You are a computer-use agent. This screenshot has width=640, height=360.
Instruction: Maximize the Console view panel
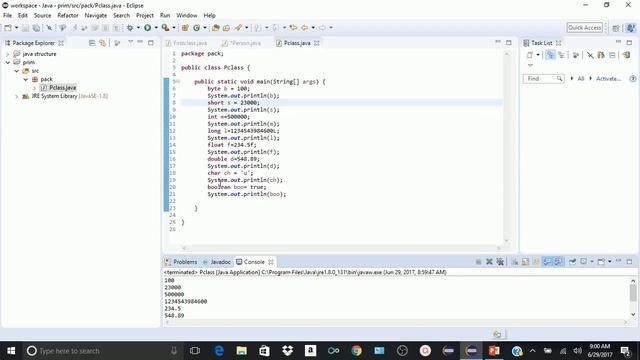pyautogui.click(x=629, y=261)
